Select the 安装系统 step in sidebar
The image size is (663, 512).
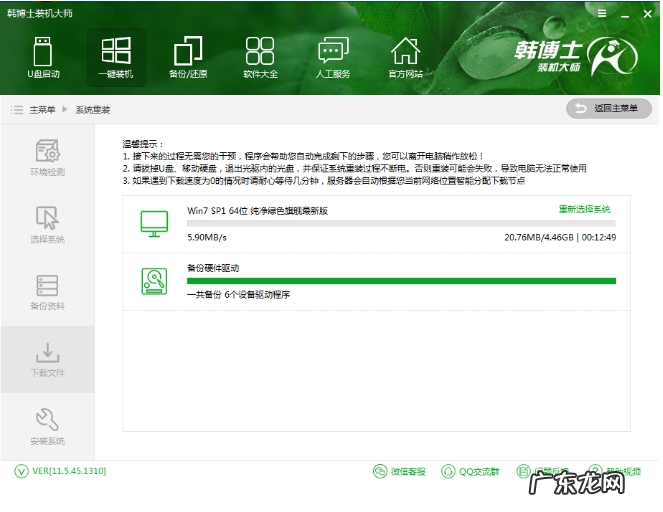[47, 426]
